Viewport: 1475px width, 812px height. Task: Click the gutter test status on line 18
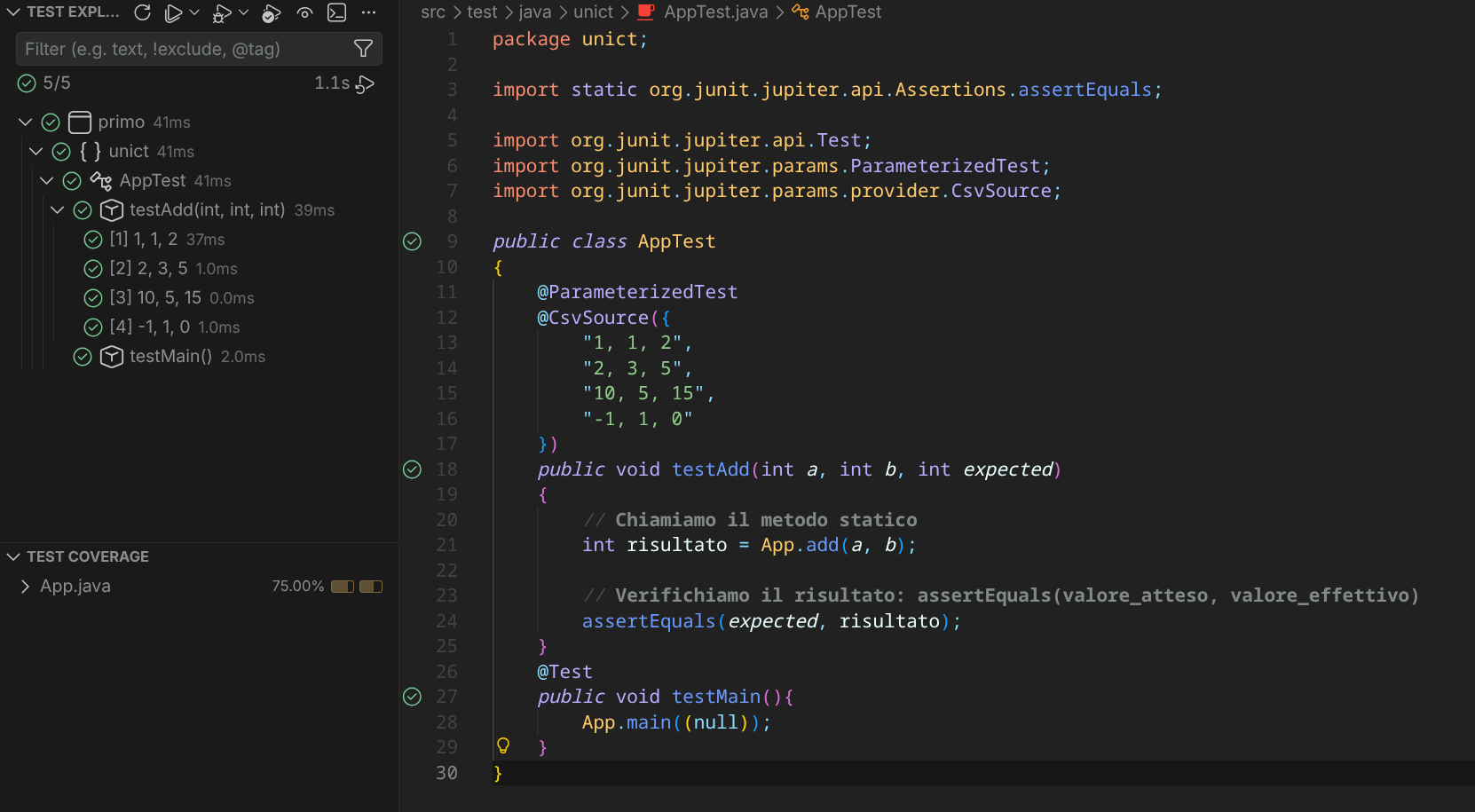[413, 469]
